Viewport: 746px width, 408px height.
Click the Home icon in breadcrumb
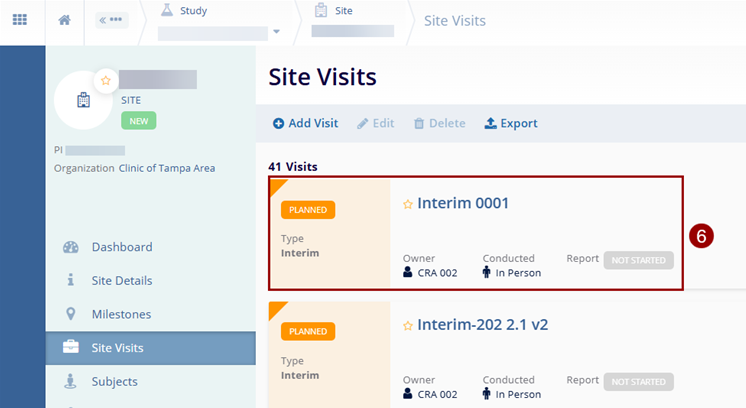coord(65,20)
